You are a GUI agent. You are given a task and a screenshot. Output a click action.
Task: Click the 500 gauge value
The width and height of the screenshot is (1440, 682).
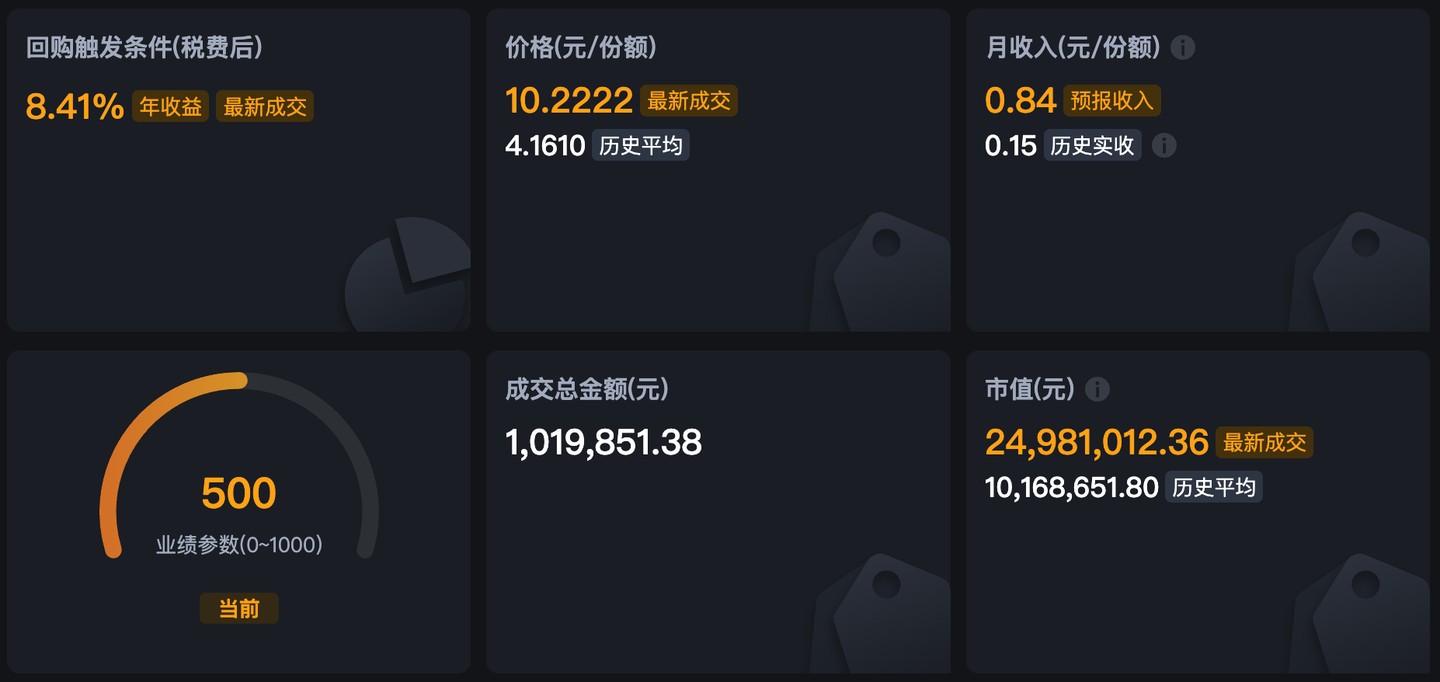pyautogui.click(x=239, y=493)
